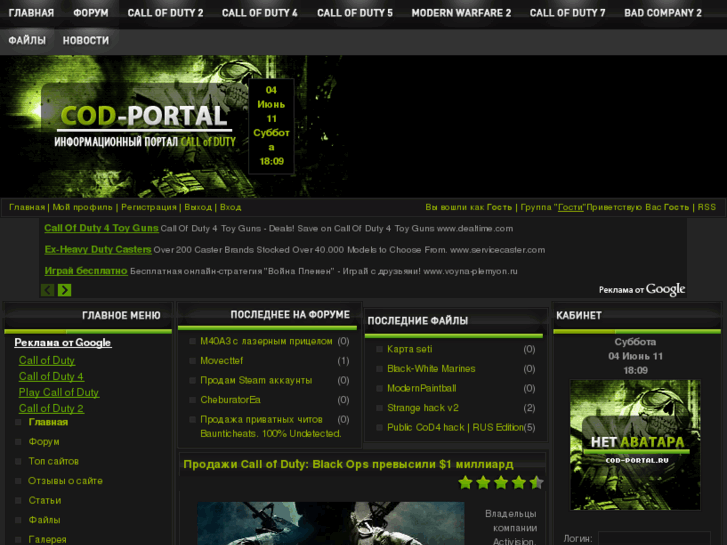Click the Реклама от Google label by the ad block
The image size is (727, 545).
point(642,289)
